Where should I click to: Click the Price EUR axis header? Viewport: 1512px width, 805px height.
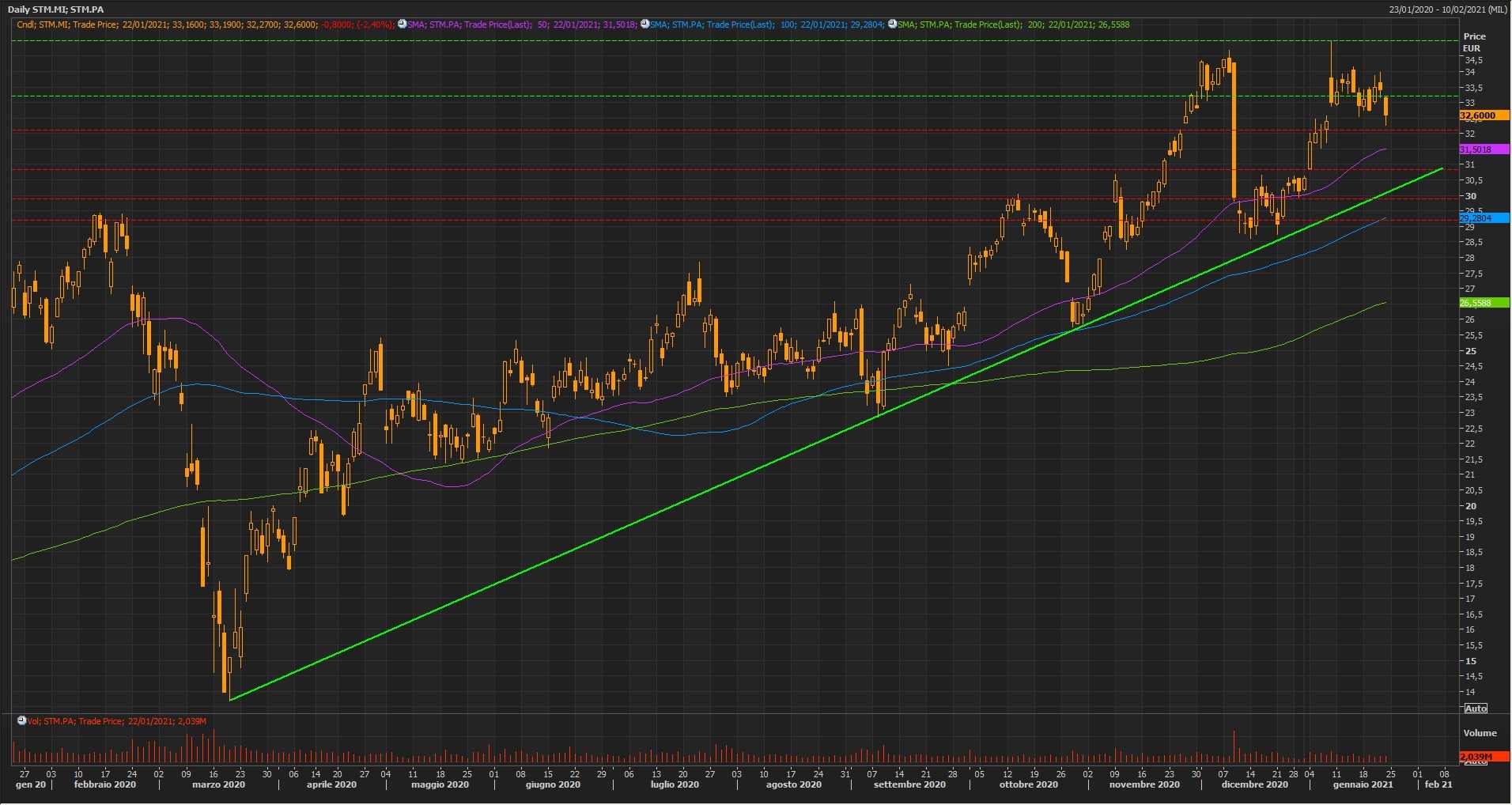pos(1474,42)
